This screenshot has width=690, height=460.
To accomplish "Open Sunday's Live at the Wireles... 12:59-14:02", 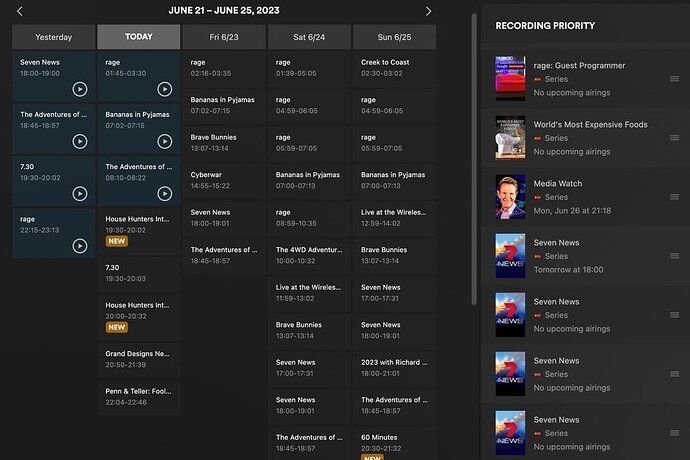I will (394, 218).
